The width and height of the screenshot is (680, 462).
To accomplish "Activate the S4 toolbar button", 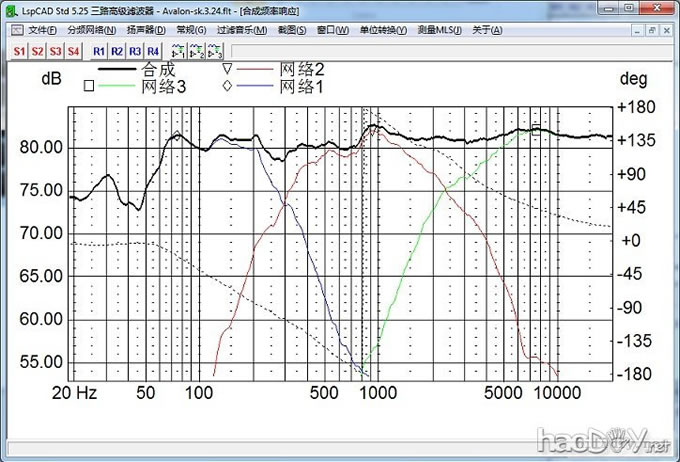I will coord(73,49).
